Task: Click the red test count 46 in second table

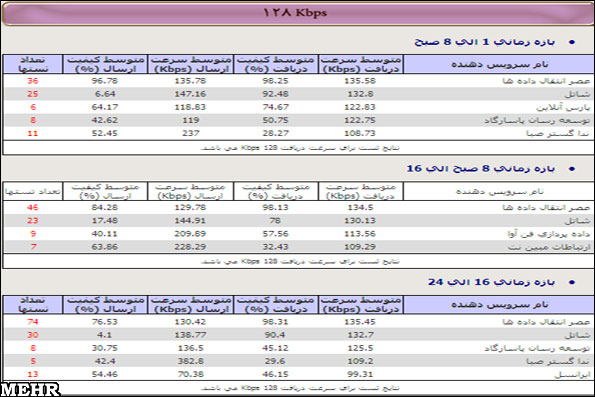Action: pyautogui.click(x=33, y=208)
